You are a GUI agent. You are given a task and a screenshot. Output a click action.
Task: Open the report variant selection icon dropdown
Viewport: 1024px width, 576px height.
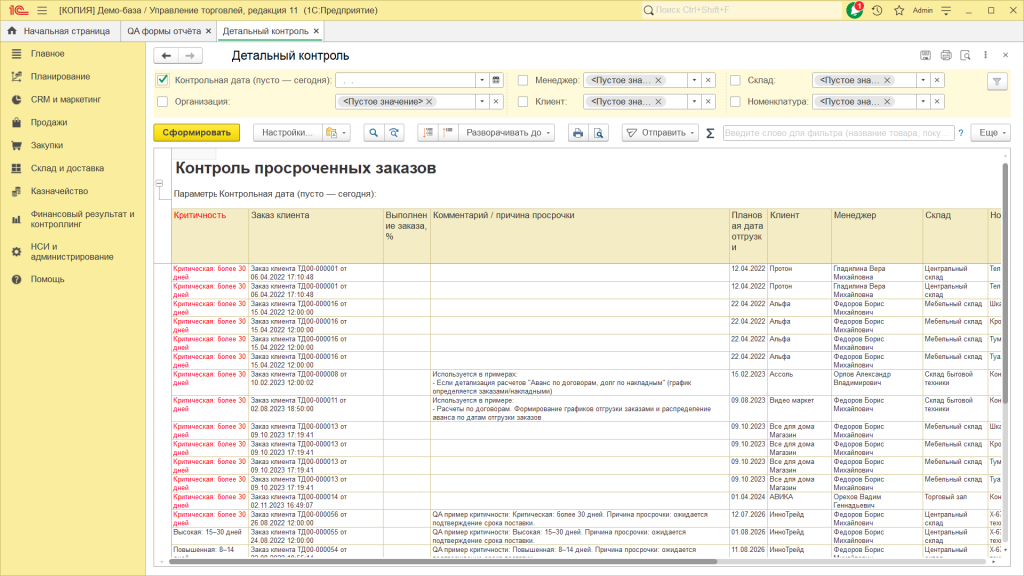[336, 133]
